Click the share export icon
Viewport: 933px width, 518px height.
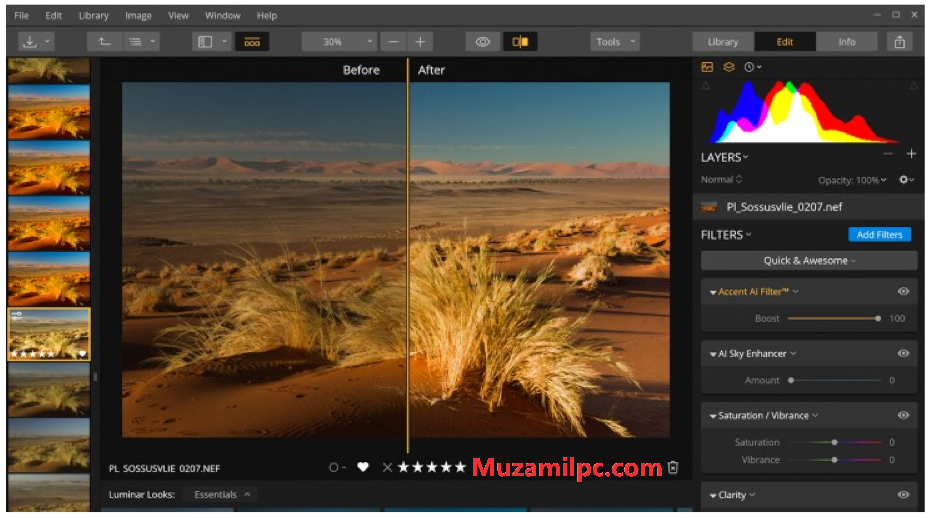(x=900, y=42)
